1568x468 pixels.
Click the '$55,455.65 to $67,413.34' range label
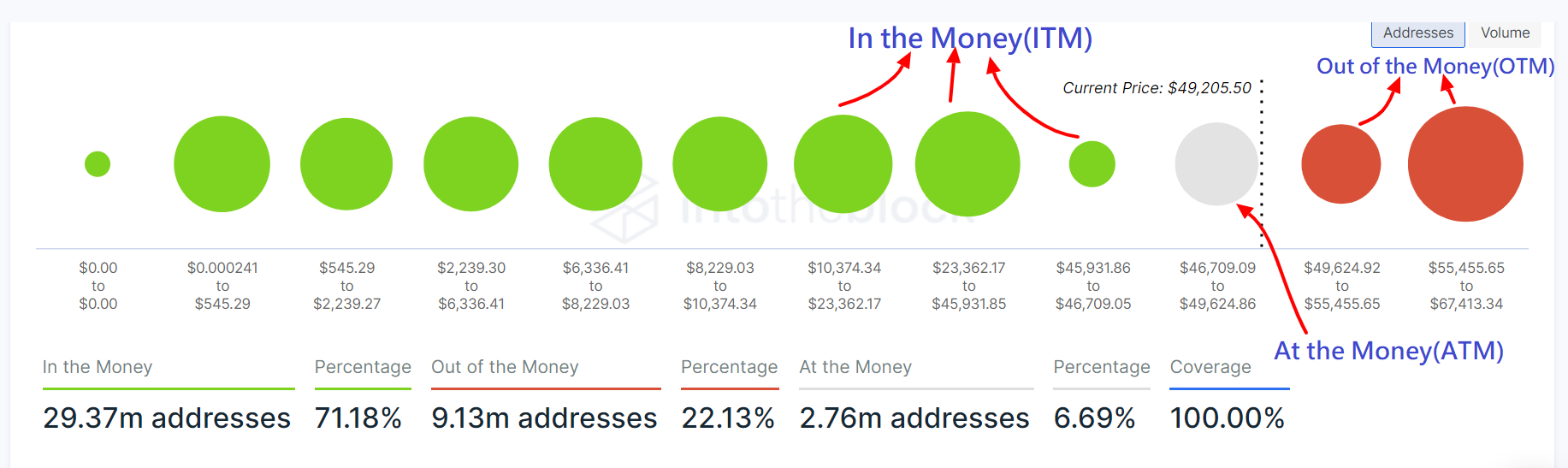point(1466,286)
